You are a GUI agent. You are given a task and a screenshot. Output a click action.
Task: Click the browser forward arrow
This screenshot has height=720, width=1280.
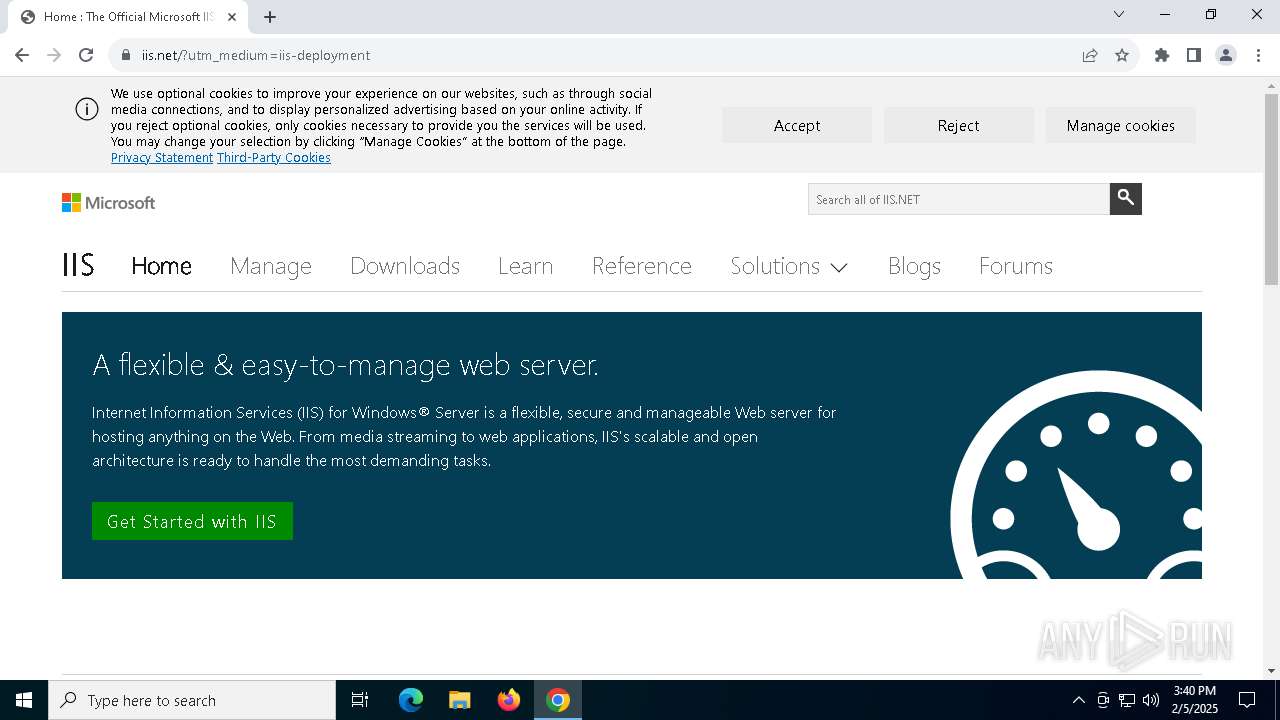tap(54, 55)
